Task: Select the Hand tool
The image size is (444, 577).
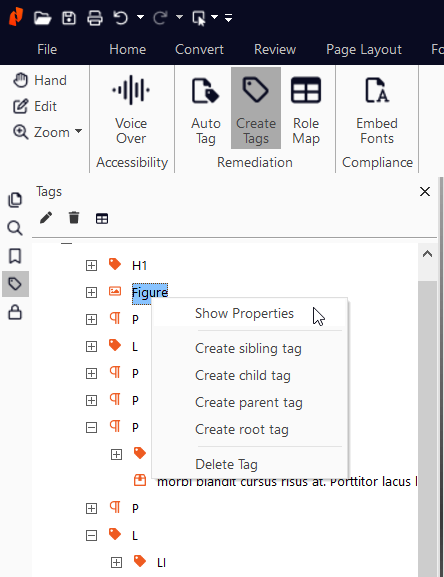Action: tap(40, 80)
